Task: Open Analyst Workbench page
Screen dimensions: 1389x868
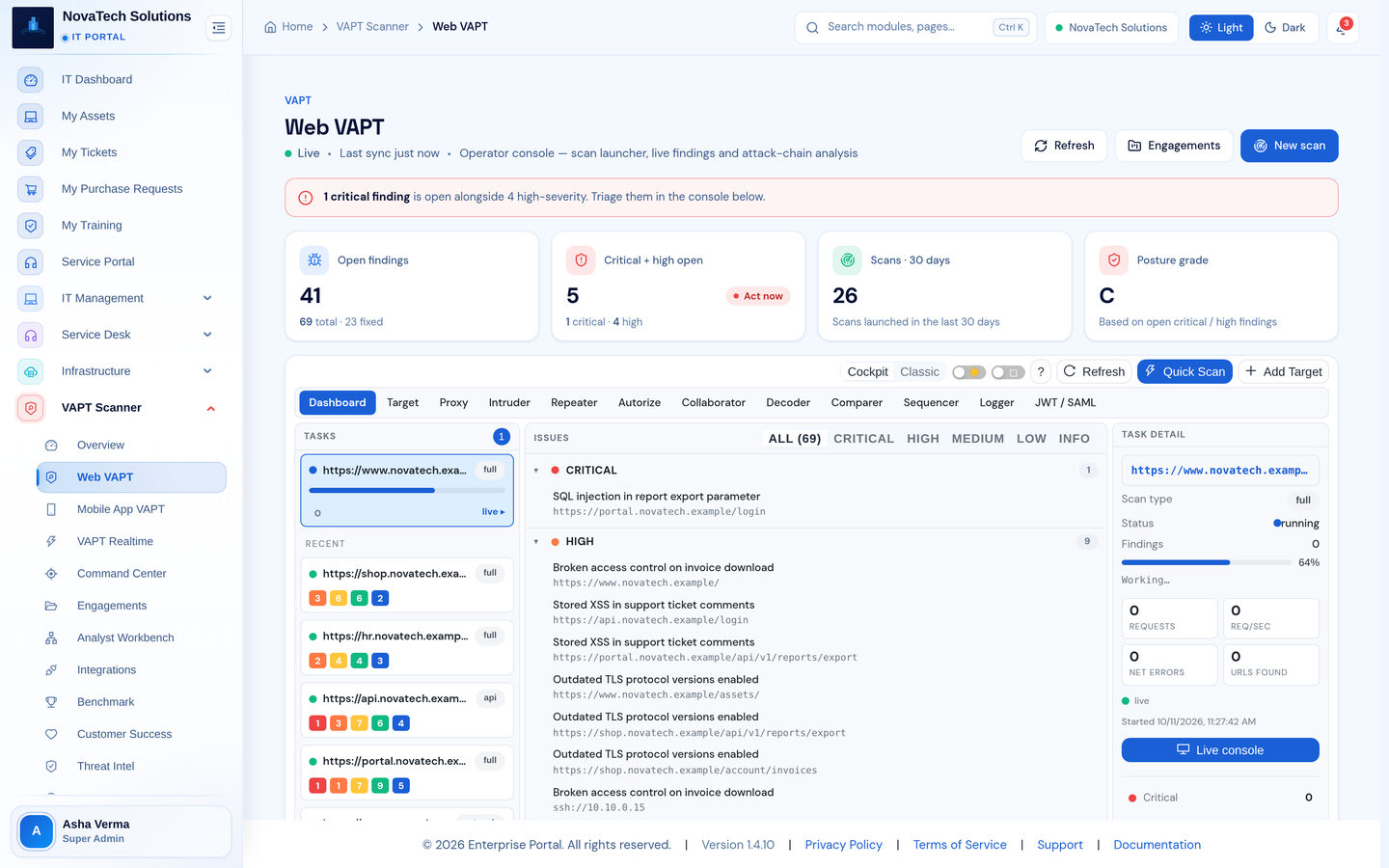Action: tap(131, 637)
